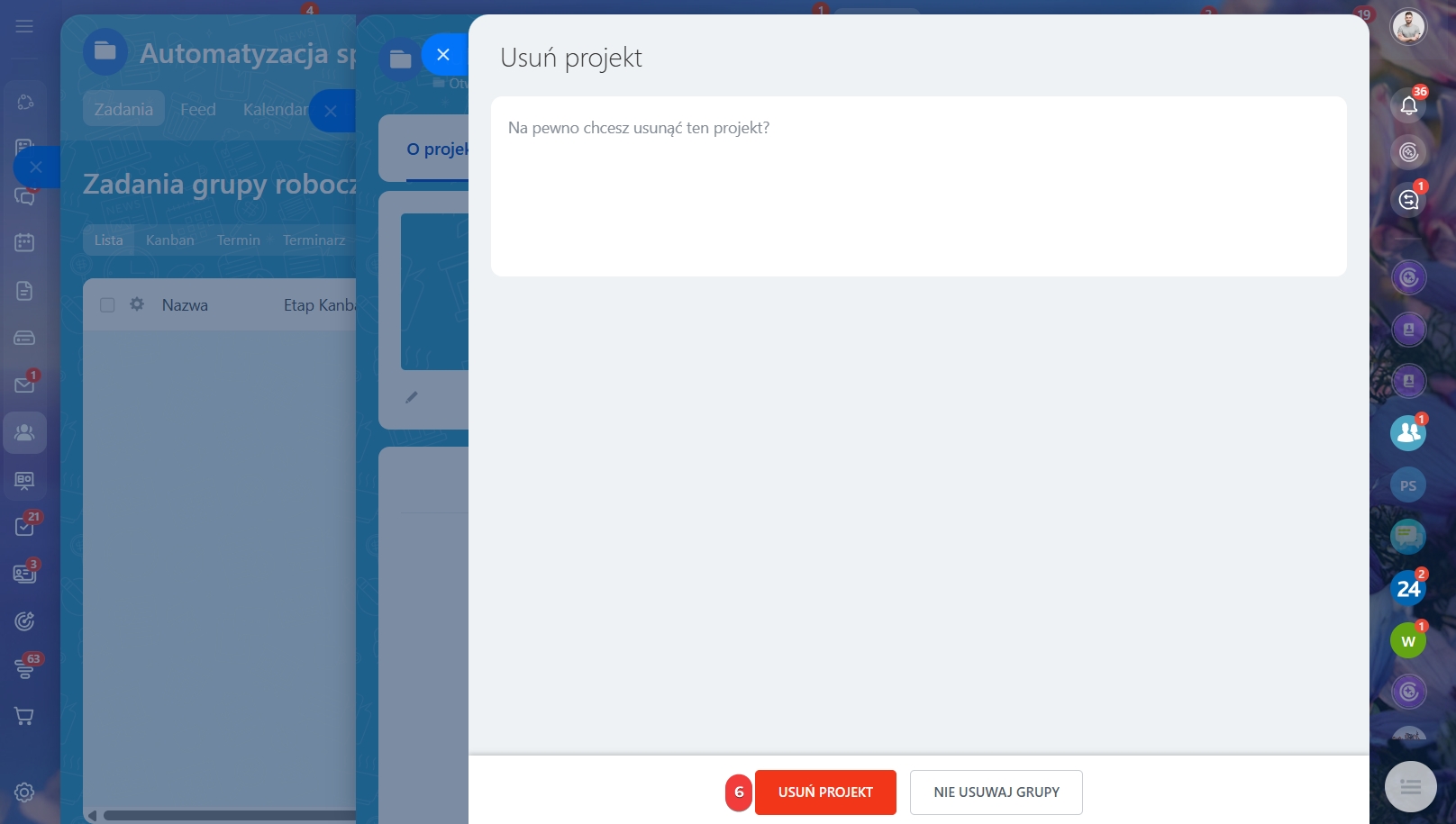Open the white group chat avatar
The width and height of the screenshot is (1456, 824).
click(1408, 433)
